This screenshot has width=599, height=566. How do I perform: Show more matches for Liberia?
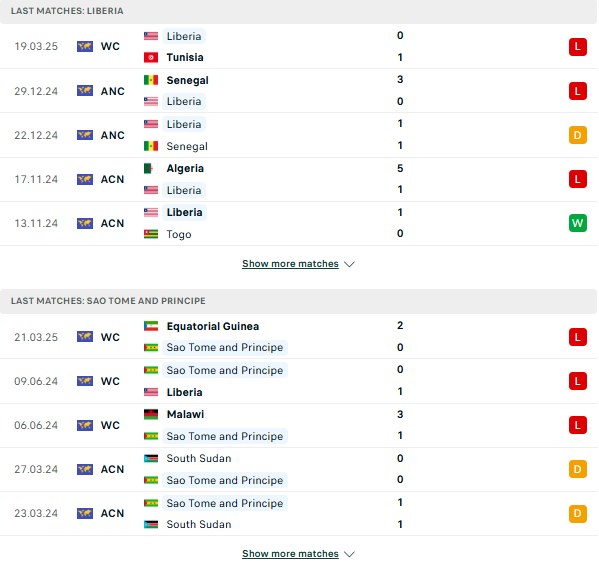coord(290,264)
